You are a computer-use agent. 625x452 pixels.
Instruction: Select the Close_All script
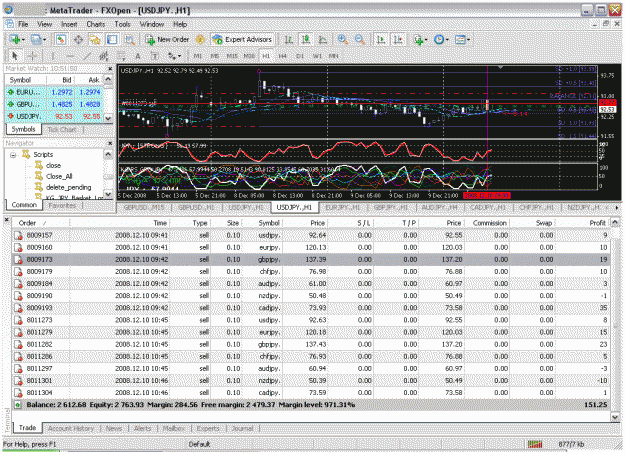59,176
